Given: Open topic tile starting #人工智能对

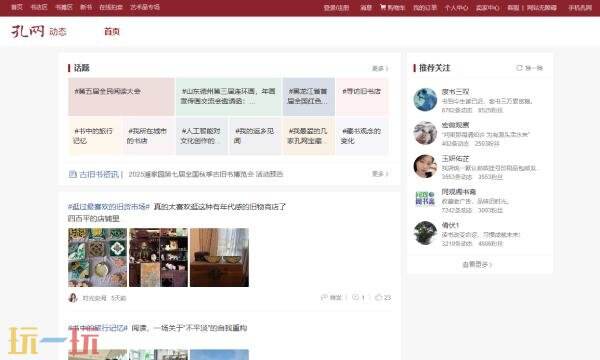Looking at the screenshot, I should click(x=202, y=136).
